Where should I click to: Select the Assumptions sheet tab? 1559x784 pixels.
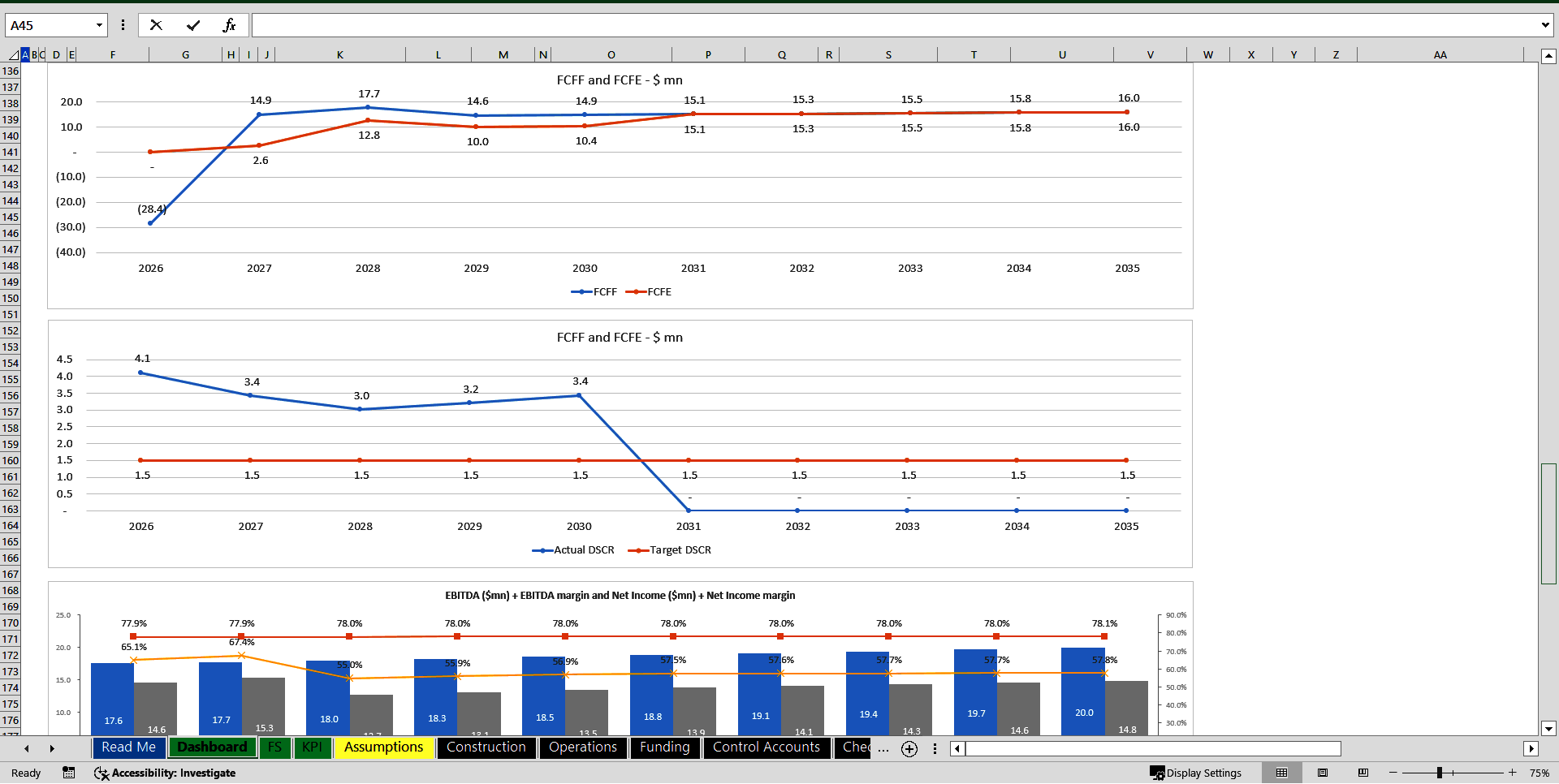tap(383, 747)
